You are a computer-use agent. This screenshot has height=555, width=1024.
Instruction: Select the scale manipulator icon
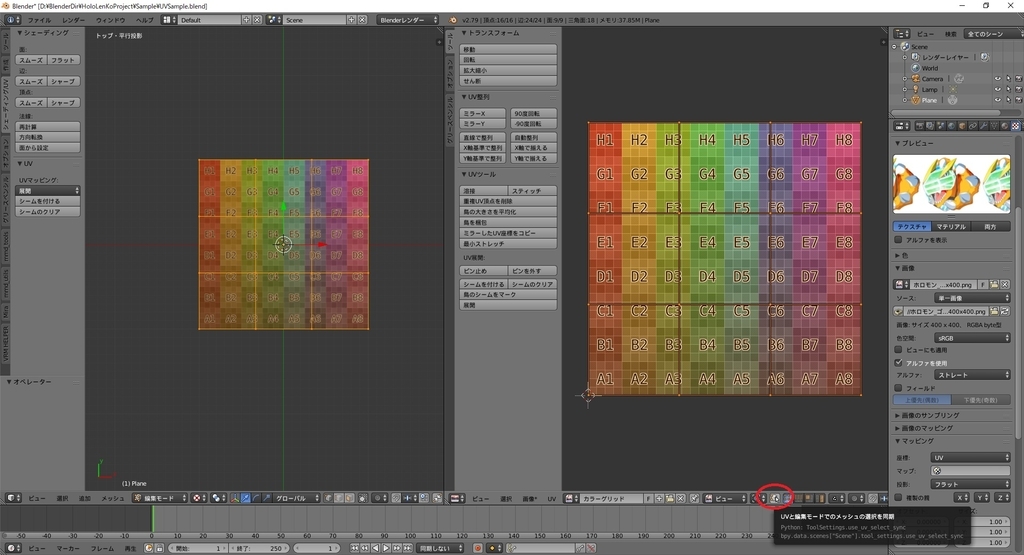[x=267, y=498]
